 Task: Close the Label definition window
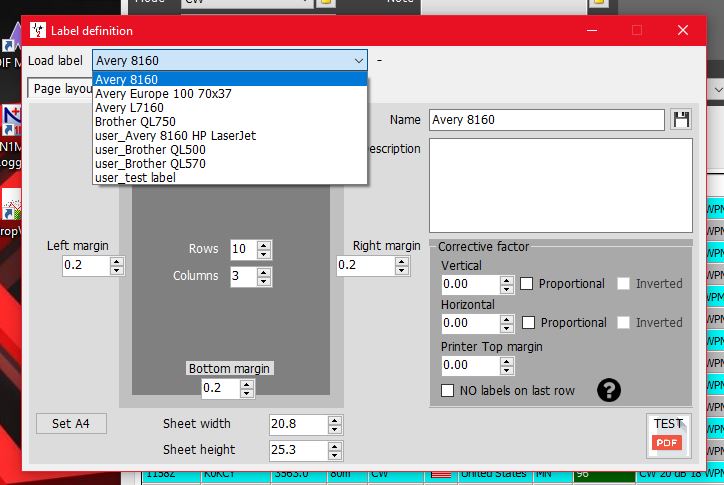[683, 30]
